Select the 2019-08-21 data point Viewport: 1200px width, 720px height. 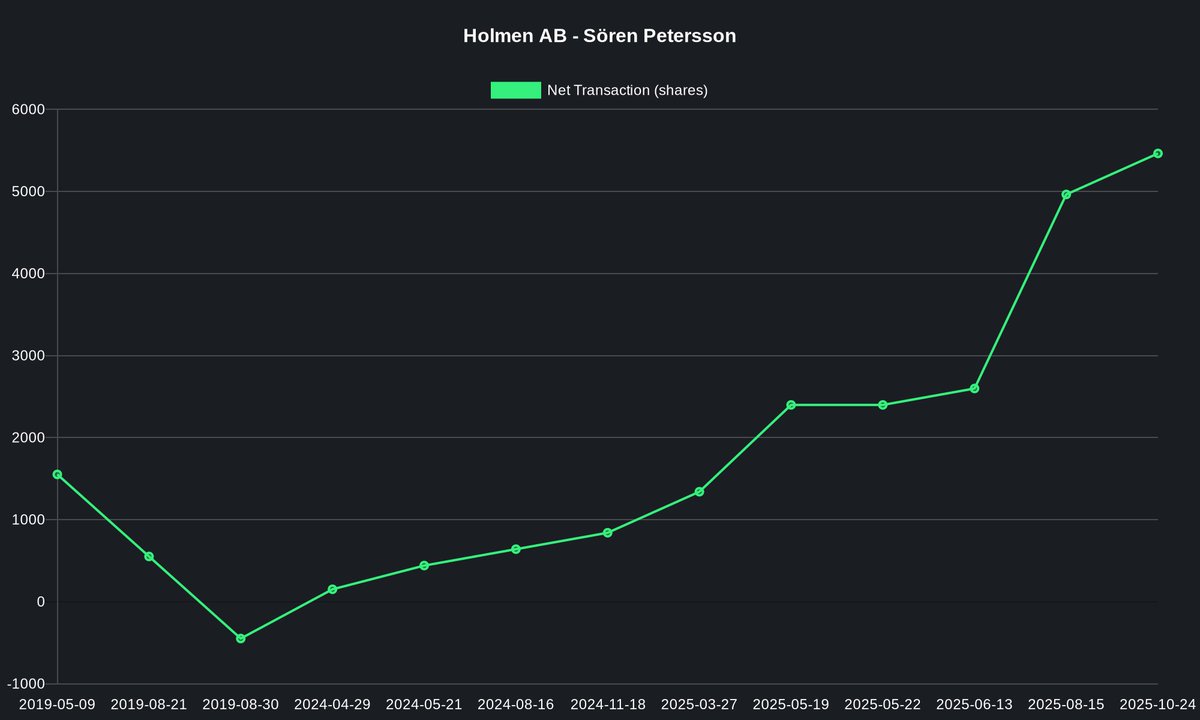coord(149,557)
